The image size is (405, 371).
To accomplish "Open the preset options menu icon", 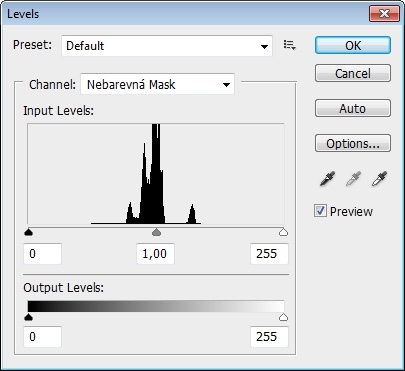I will click(x=289, y=45).
